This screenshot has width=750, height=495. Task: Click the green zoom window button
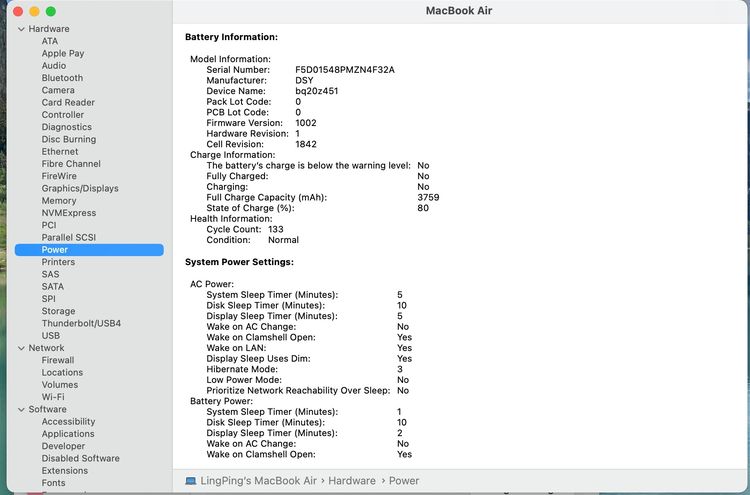51,11
